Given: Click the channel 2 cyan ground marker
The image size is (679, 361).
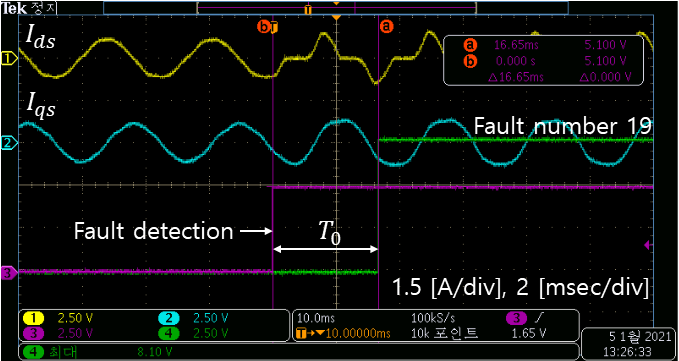Looking at the screenshot, I should [x=9, y=142].
